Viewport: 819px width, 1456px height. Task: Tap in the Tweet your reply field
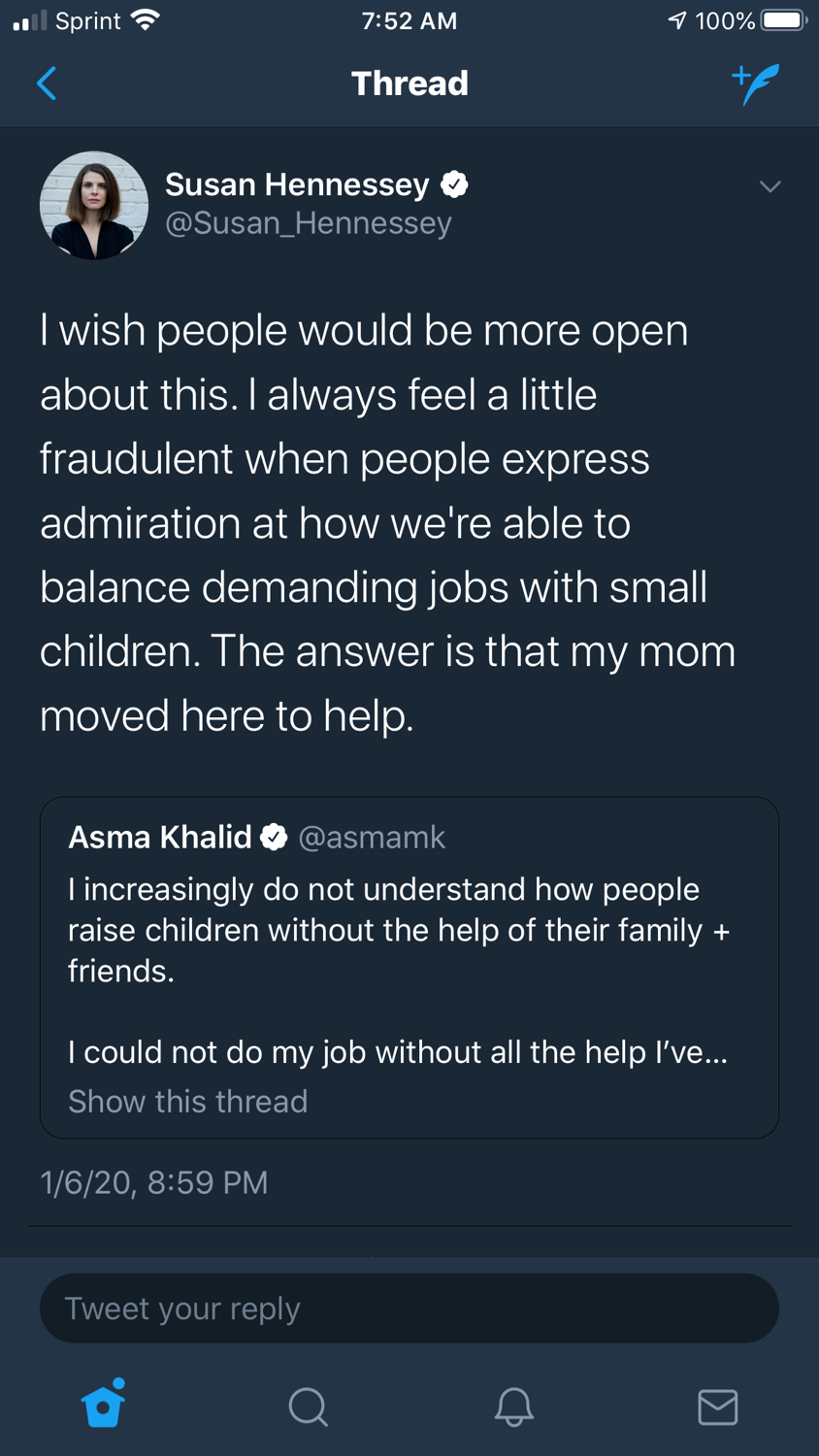click(x=409, y=1308)
